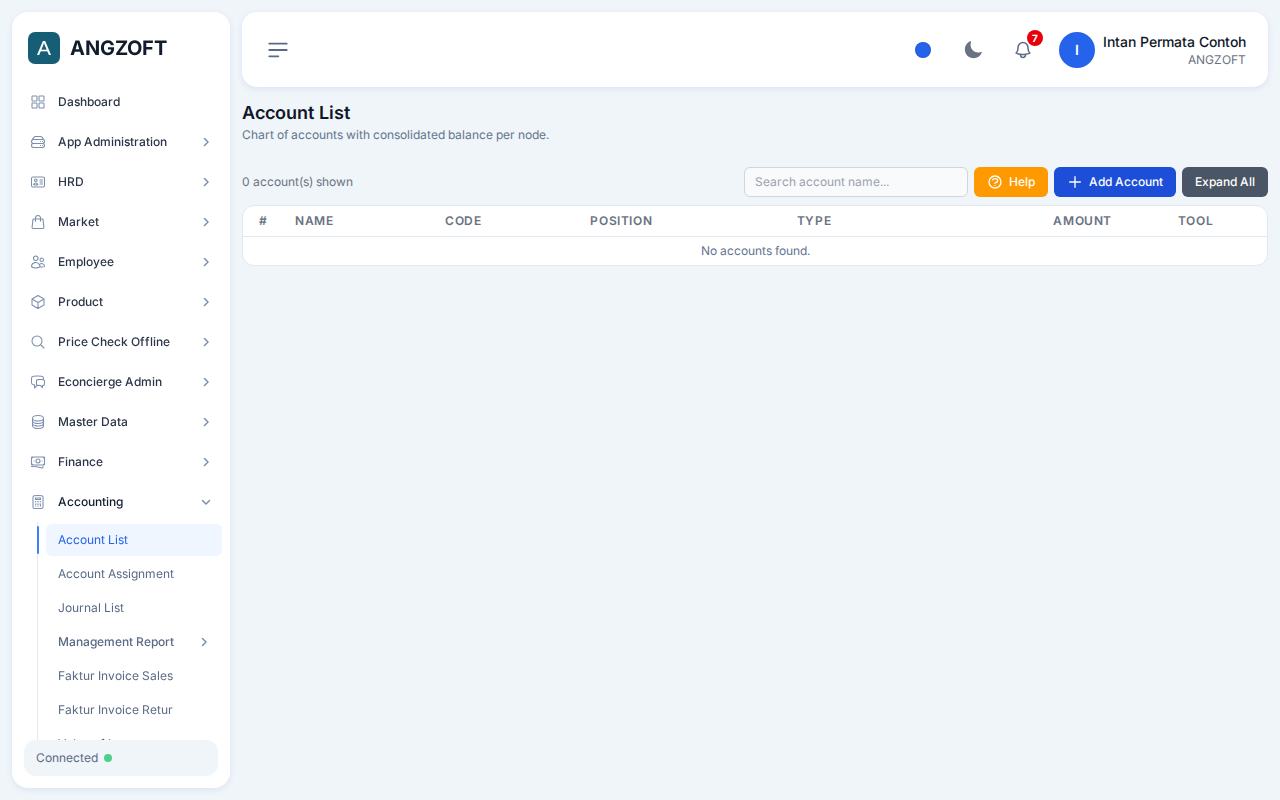Click the Finance money icon
This screenshot has height=800, width=1280.
coord(38,462)
